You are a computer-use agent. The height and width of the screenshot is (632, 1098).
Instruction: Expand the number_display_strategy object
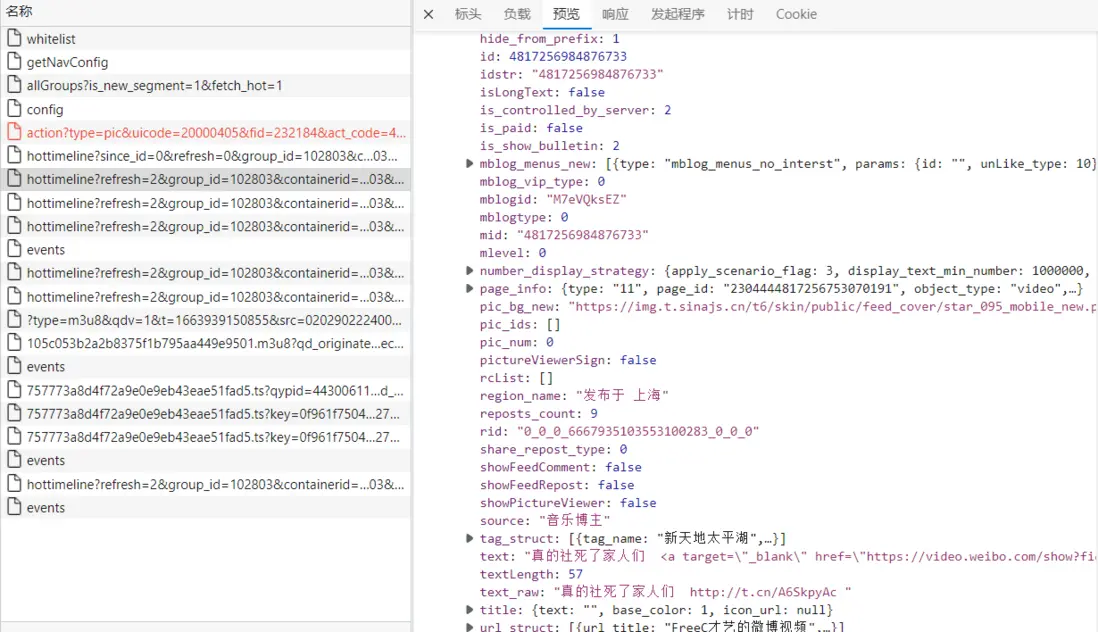(470, 270)
